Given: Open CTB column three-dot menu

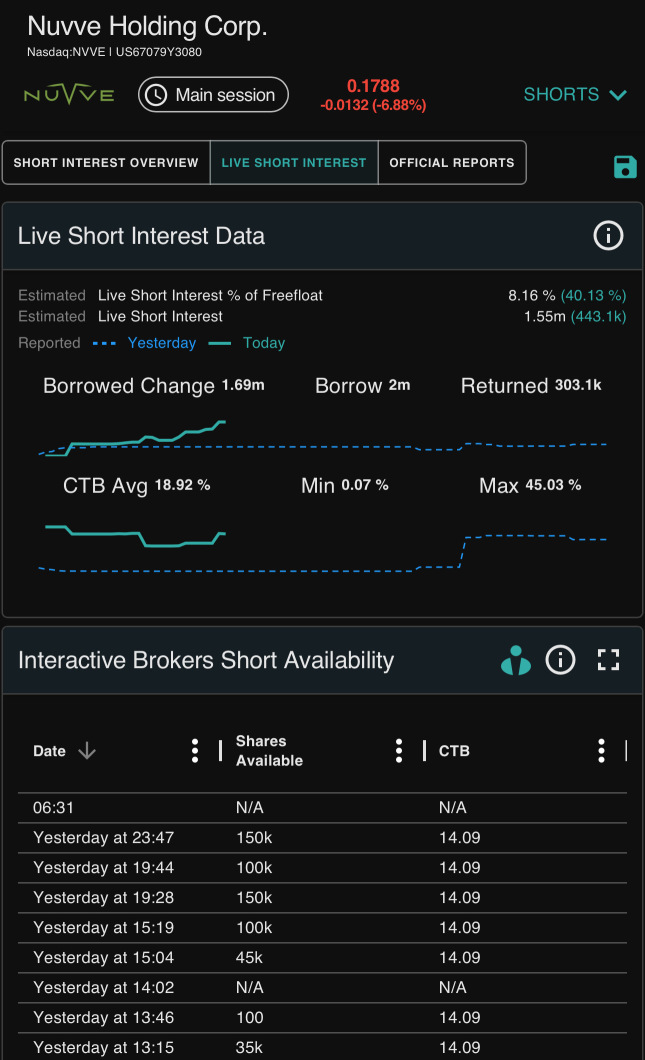Looking at the screenshot, I should (601, 751).
